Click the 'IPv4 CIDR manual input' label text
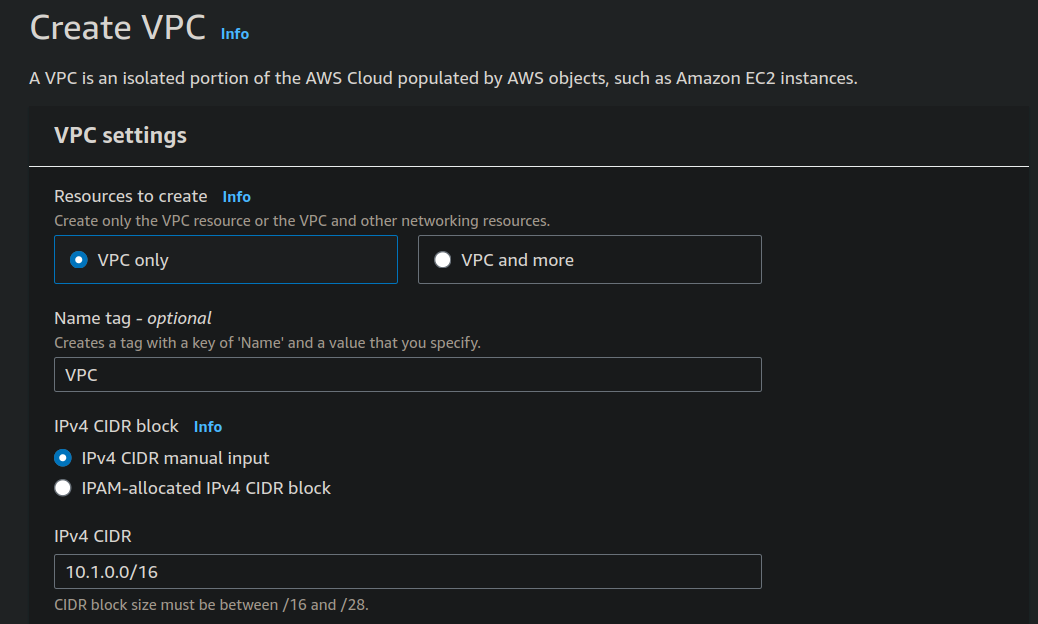1038x624 pixels. pos(175,458)
